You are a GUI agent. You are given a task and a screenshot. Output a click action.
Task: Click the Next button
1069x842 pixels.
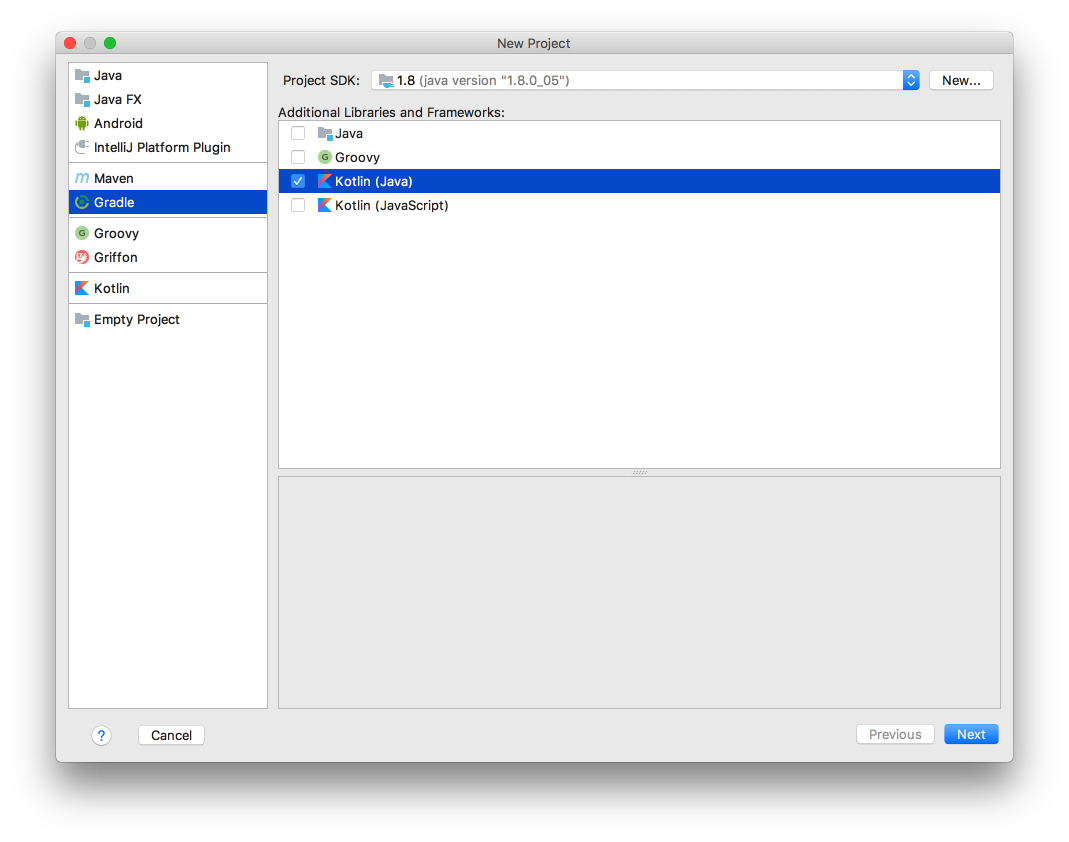pyautogui.click(x=971, y=734)
